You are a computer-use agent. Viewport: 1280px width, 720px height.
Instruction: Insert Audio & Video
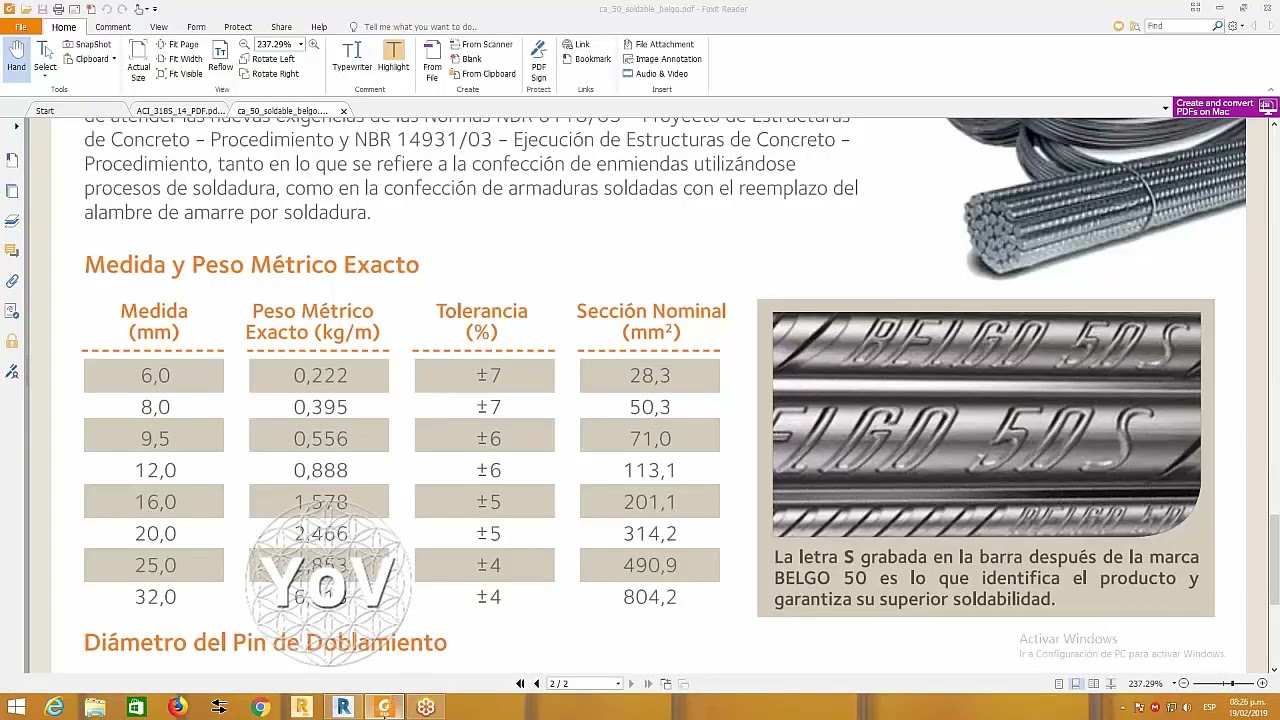click(655, 74)
